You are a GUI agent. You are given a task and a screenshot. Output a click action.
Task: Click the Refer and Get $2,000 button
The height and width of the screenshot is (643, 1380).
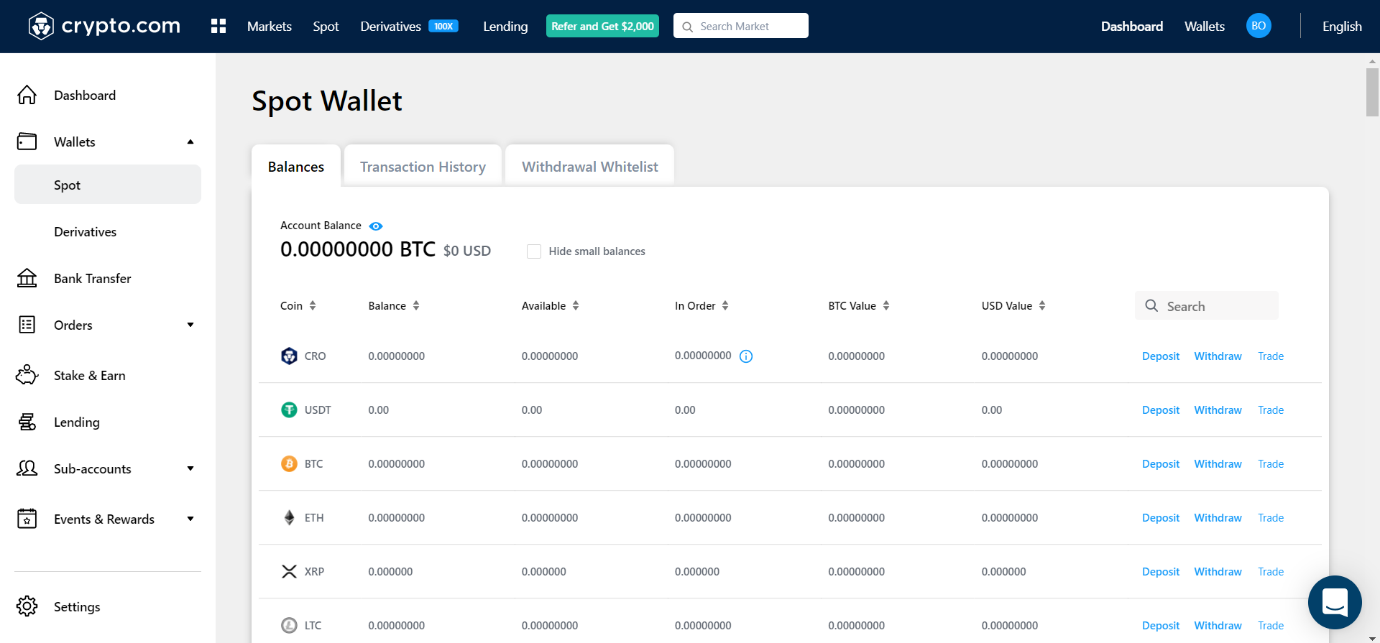602,26
